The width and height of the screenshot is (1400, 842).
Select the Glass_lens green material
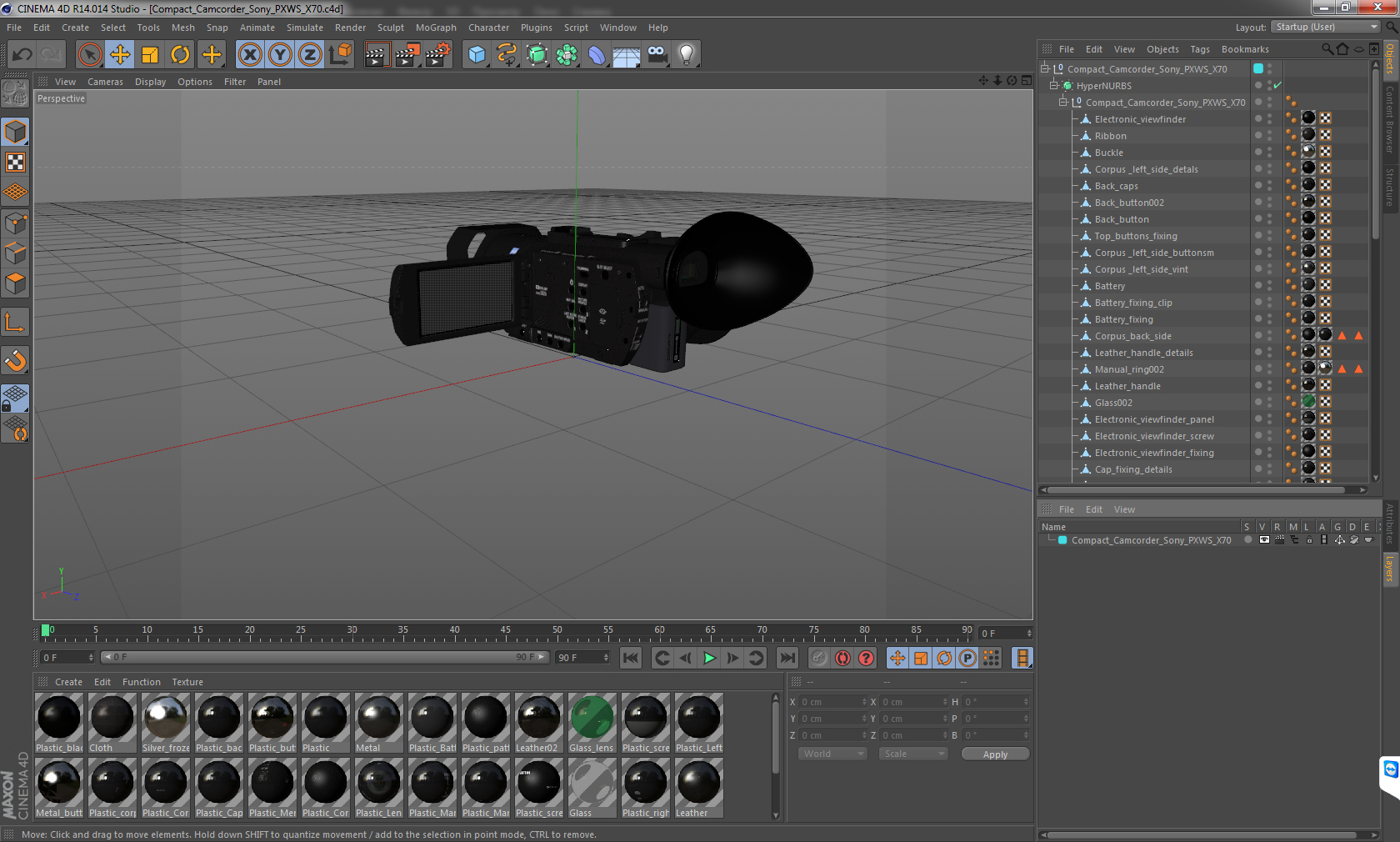pos(592,723)
